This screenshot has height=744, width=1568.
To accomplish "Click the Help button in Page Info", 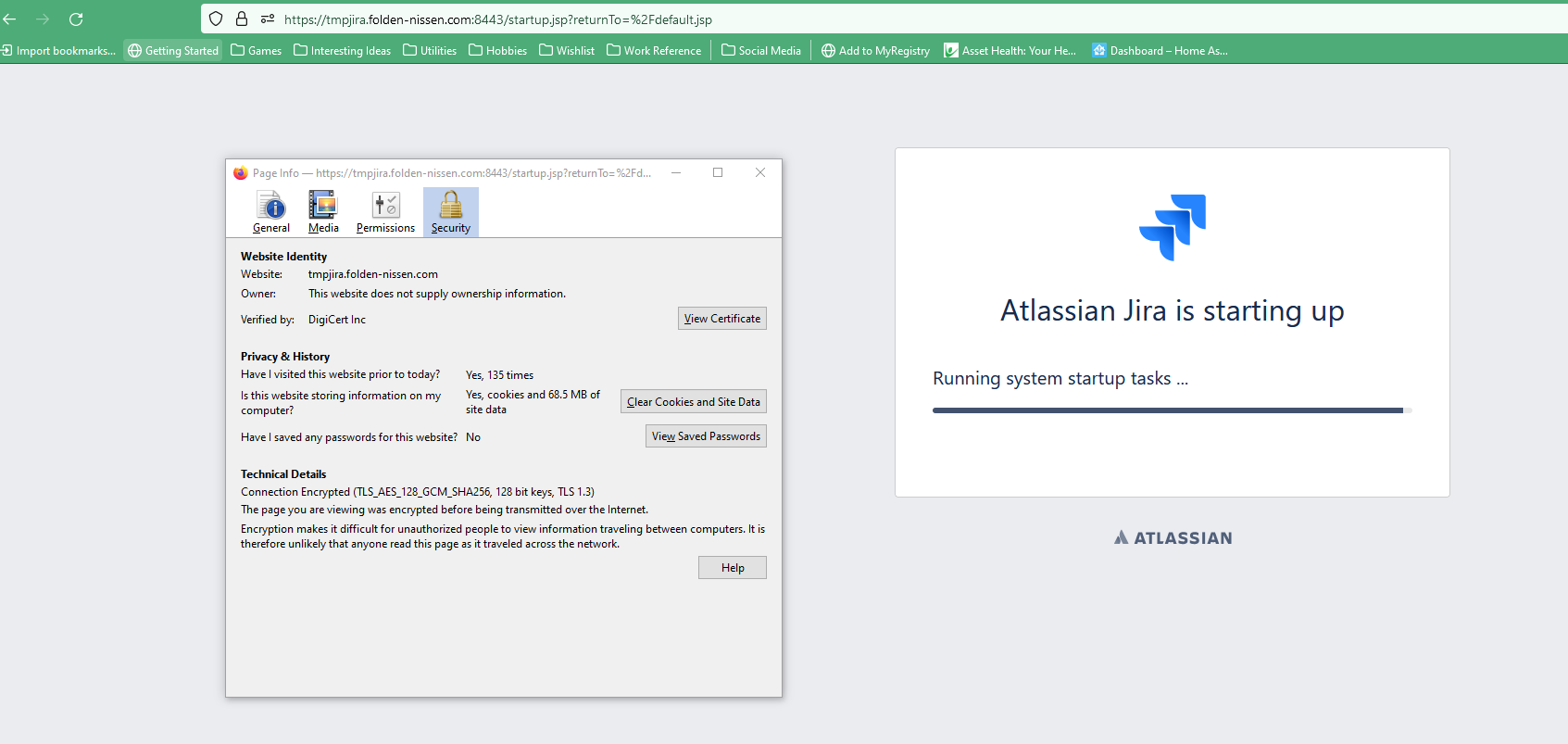I will 733,568.
